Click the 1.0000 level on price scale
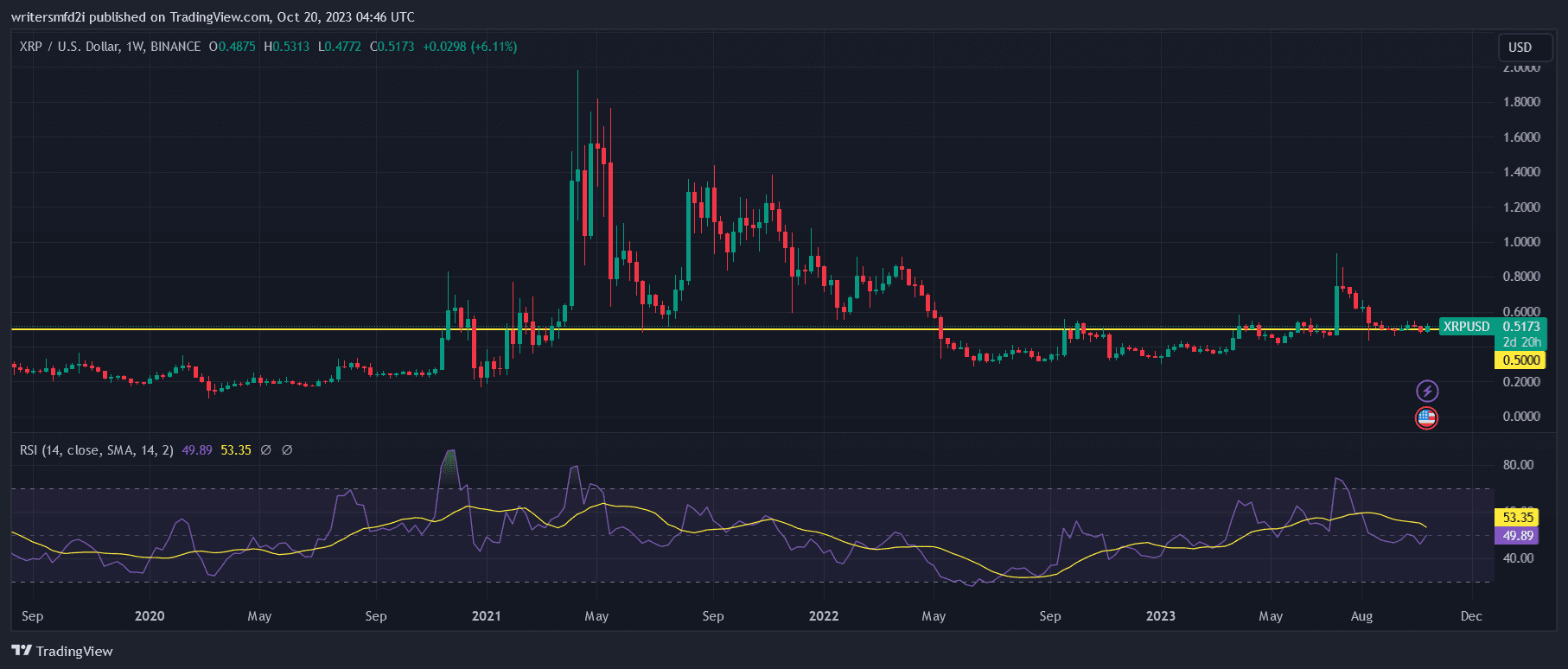The width and height of the screenshot is (1568, 669). tap(1520, 242)
